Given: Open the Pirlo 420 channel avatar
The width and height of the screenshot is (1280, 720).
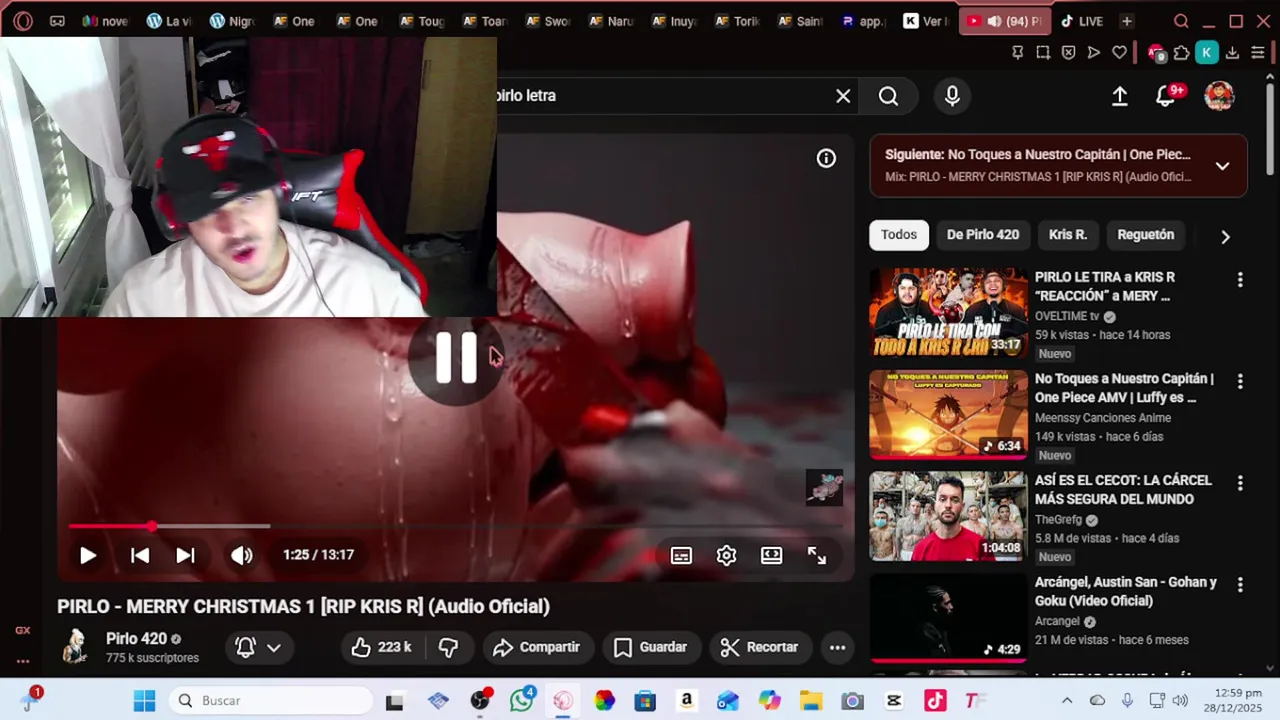Looking at the screenshot, I should [x=75, y=647].
